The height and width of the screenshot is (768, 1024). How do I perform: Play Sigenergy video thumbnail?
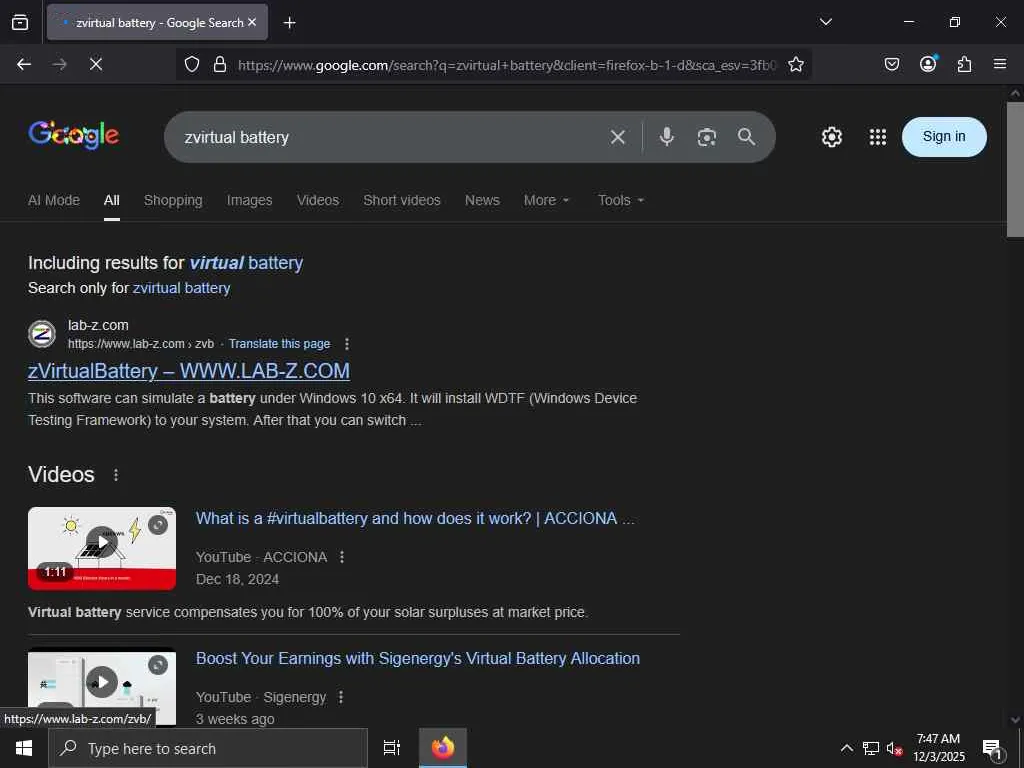coord(102,686)
